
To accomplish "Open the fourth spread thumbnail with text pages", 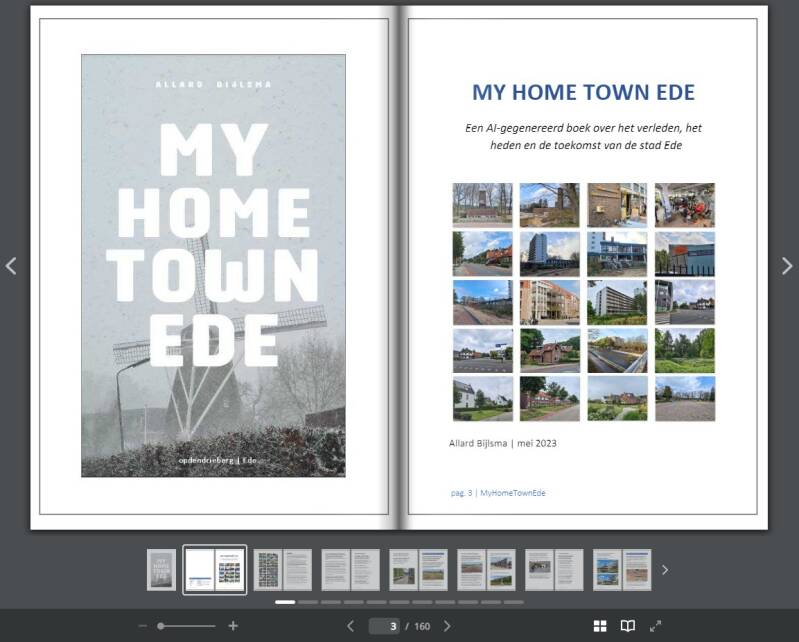I will 351,570.
